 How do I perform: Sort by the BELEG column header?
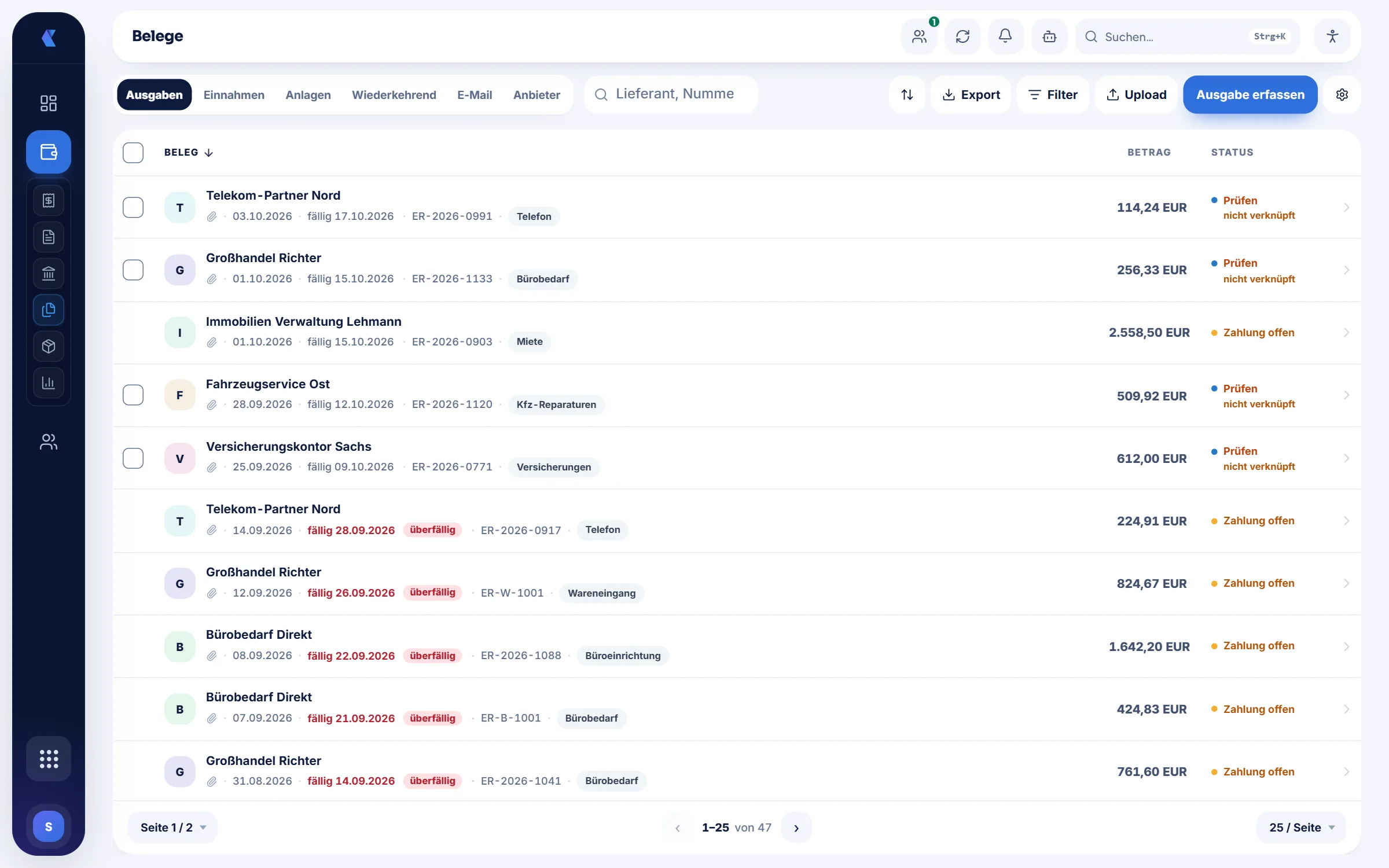pos(189,152)
